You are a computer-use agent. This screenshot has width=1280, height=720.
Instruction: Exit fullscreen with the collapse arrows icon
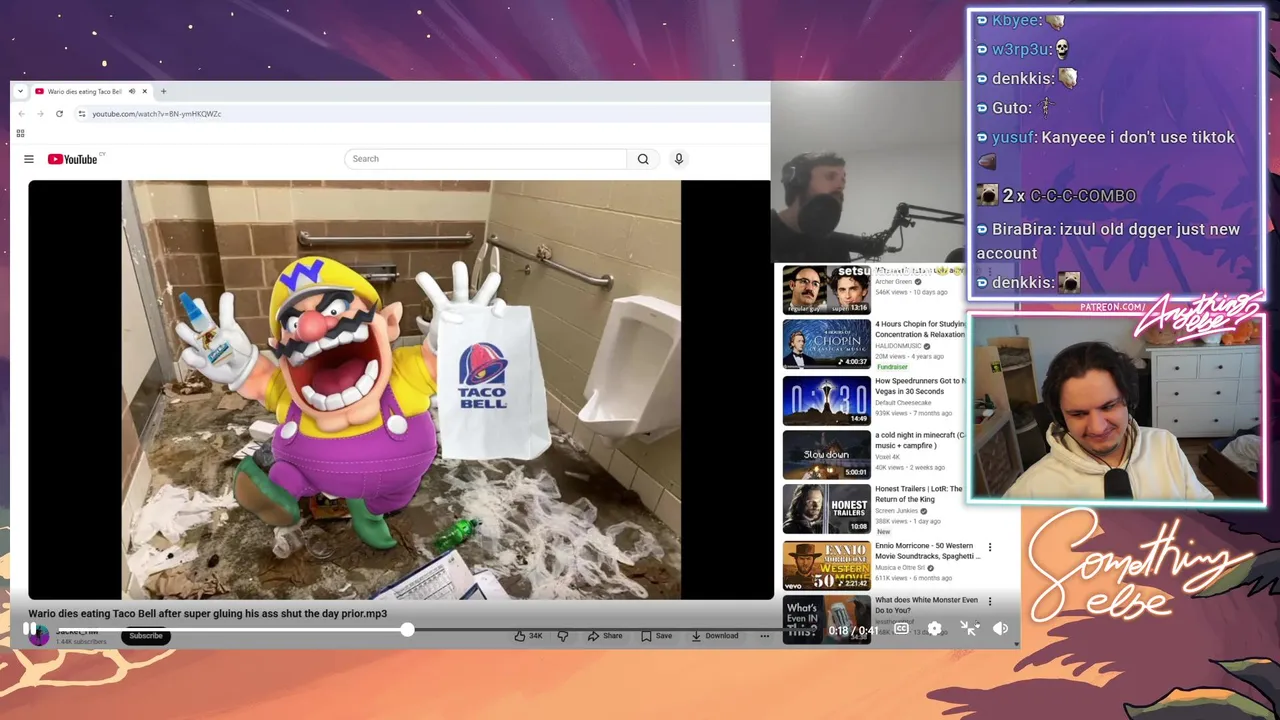click(968, 628)
